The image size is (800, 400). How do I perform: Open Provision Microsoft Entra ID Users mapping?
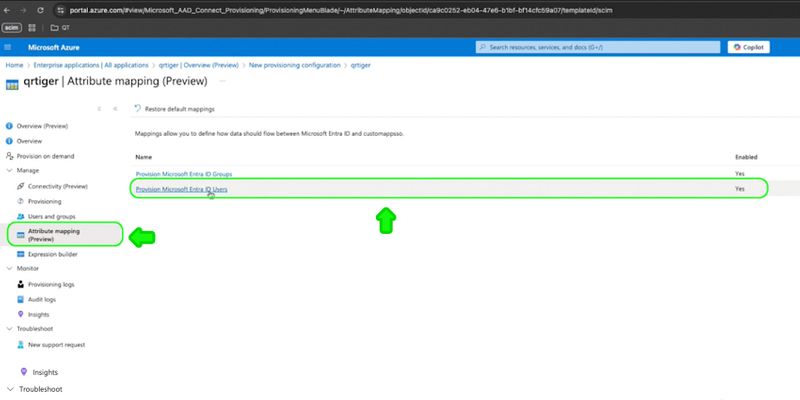point(181,189)
